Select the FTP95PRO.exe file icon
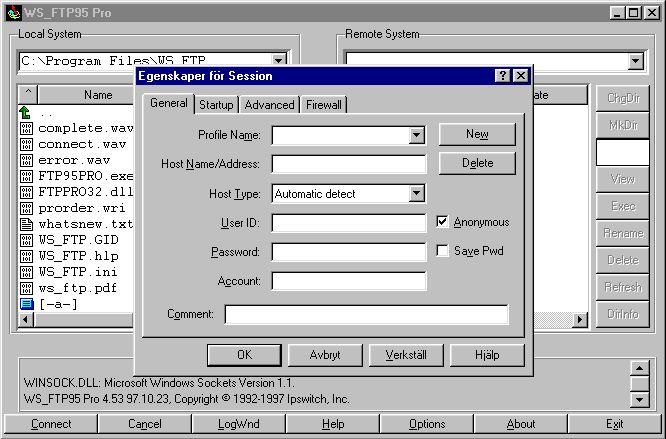This screenshot has height=439, width=666. click(x=26, y=176)
